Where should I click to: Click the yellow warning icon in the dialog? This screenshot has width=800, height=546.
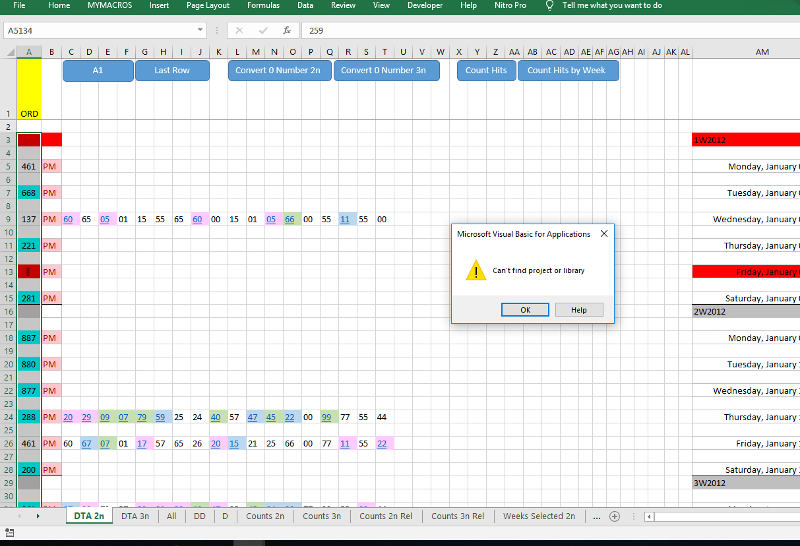point(476,270)
